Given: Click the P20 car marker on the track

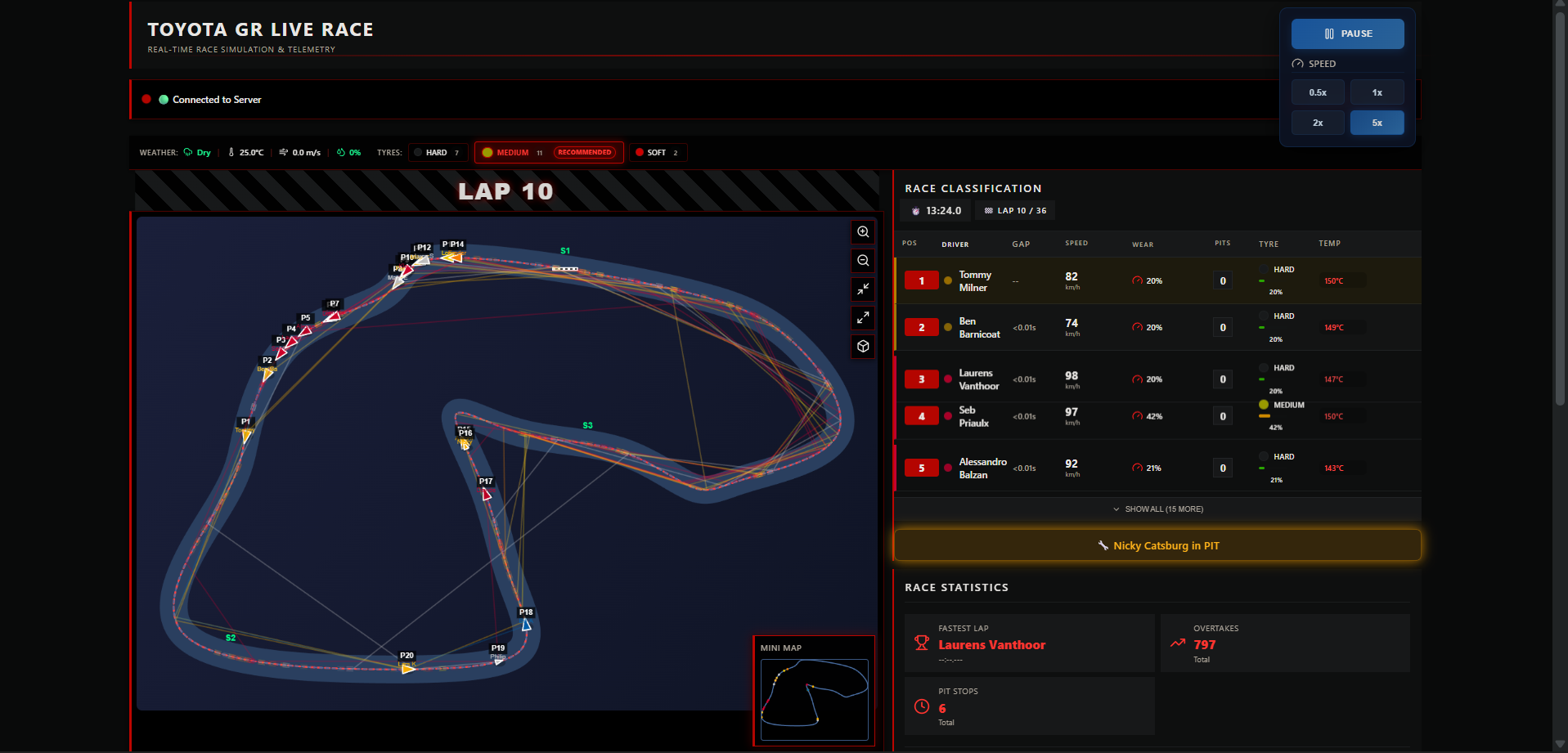Looking at the screenshot, I should 407,668.
